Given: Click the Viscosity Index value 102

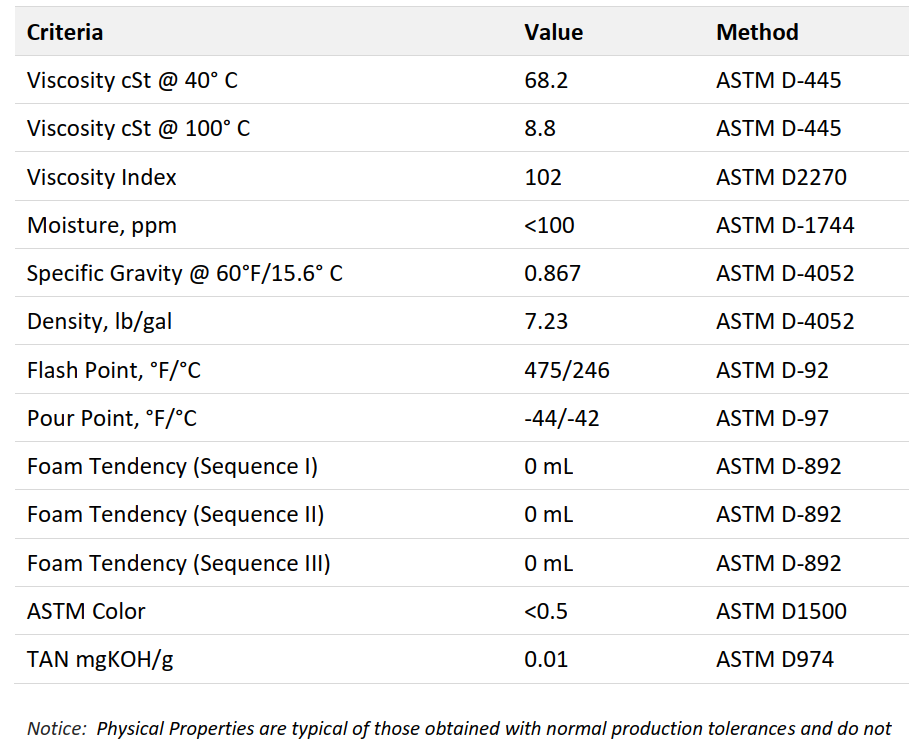Looking at the screenshot, I should coord(543,177).
